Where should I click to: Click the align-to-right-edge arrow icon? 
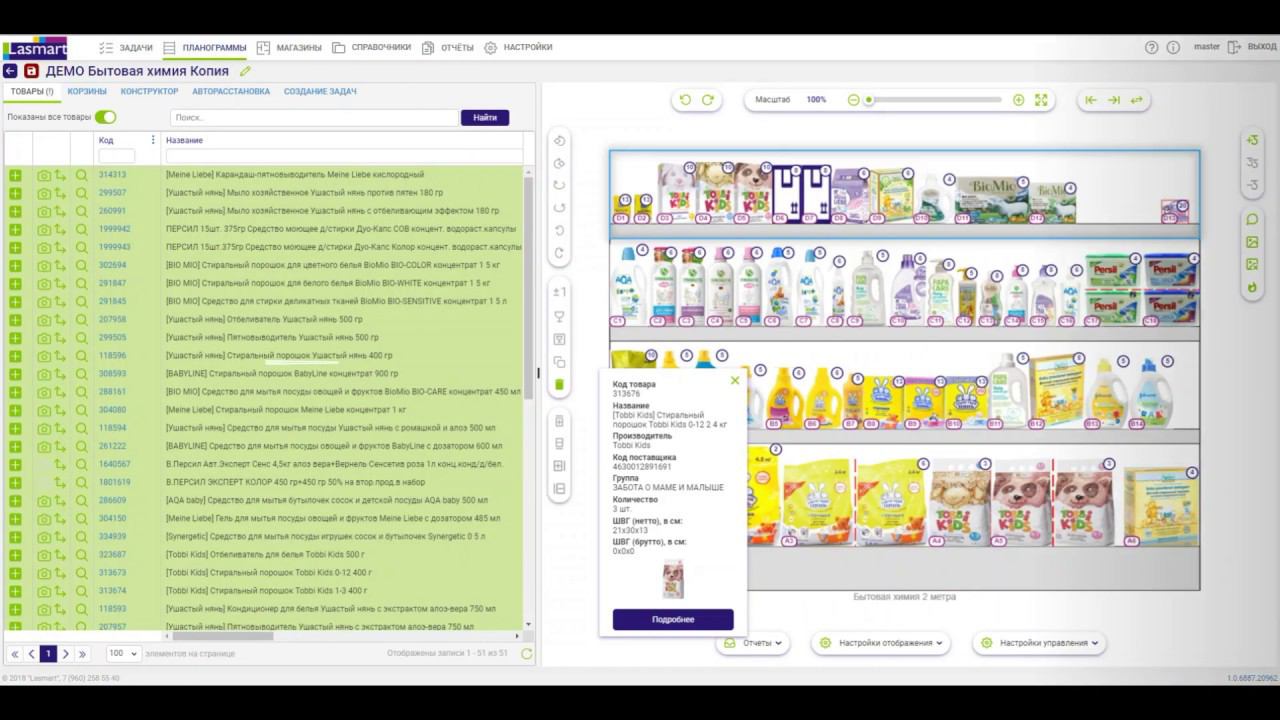[1113, 100]
